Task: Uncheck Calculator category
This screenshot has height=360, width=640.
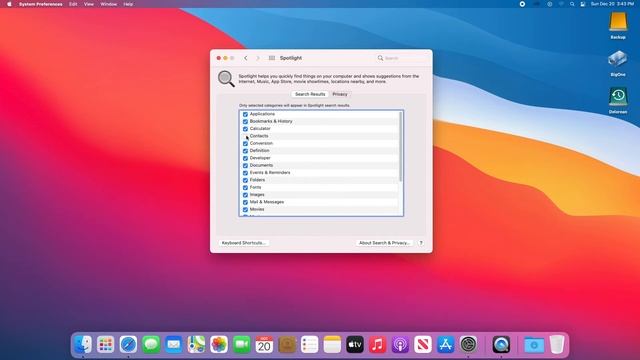Action: click(245, 129)
